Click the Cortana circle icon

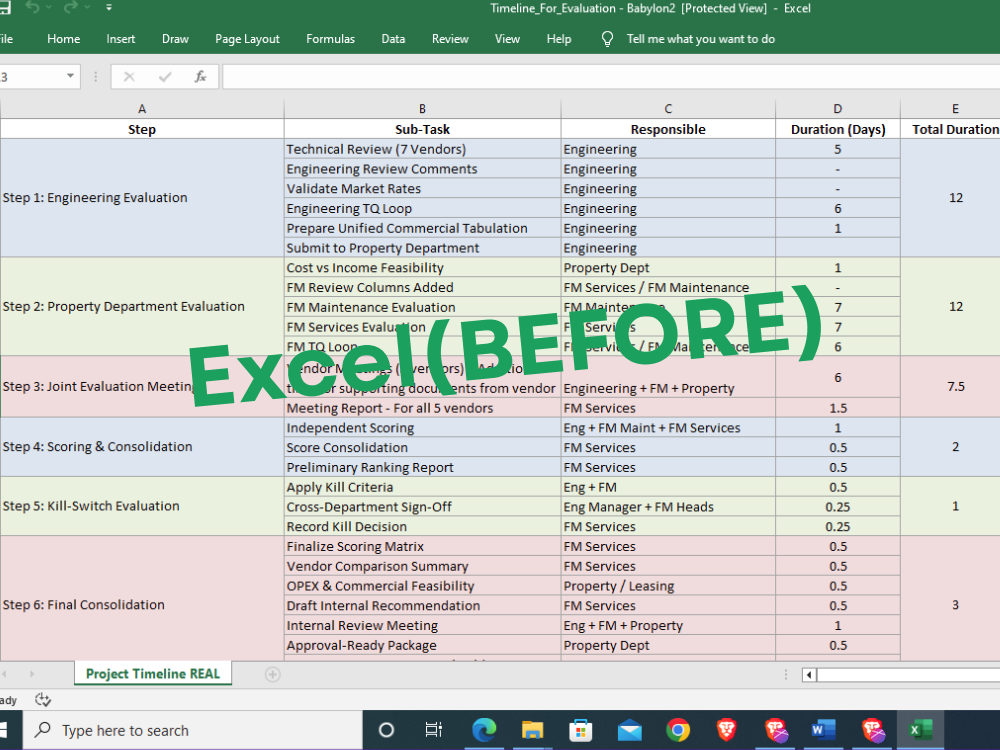pyautogui.click(x=386, y=730)
